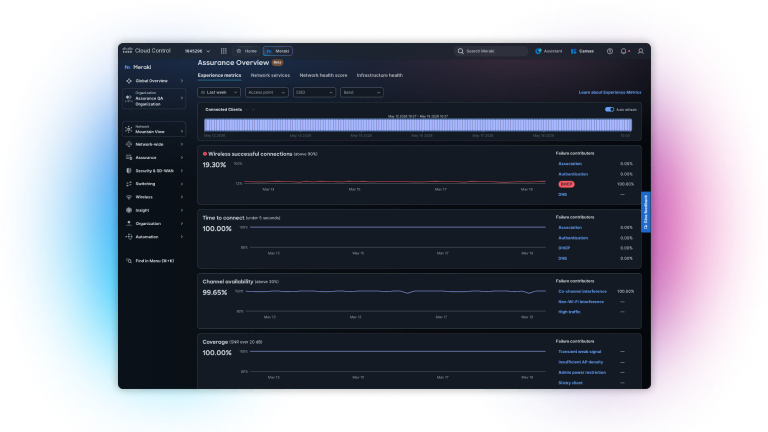Switch to Network health score tab
Viewport: 768px width, 432px height.
pyautogui.click(x=323, y=75)
